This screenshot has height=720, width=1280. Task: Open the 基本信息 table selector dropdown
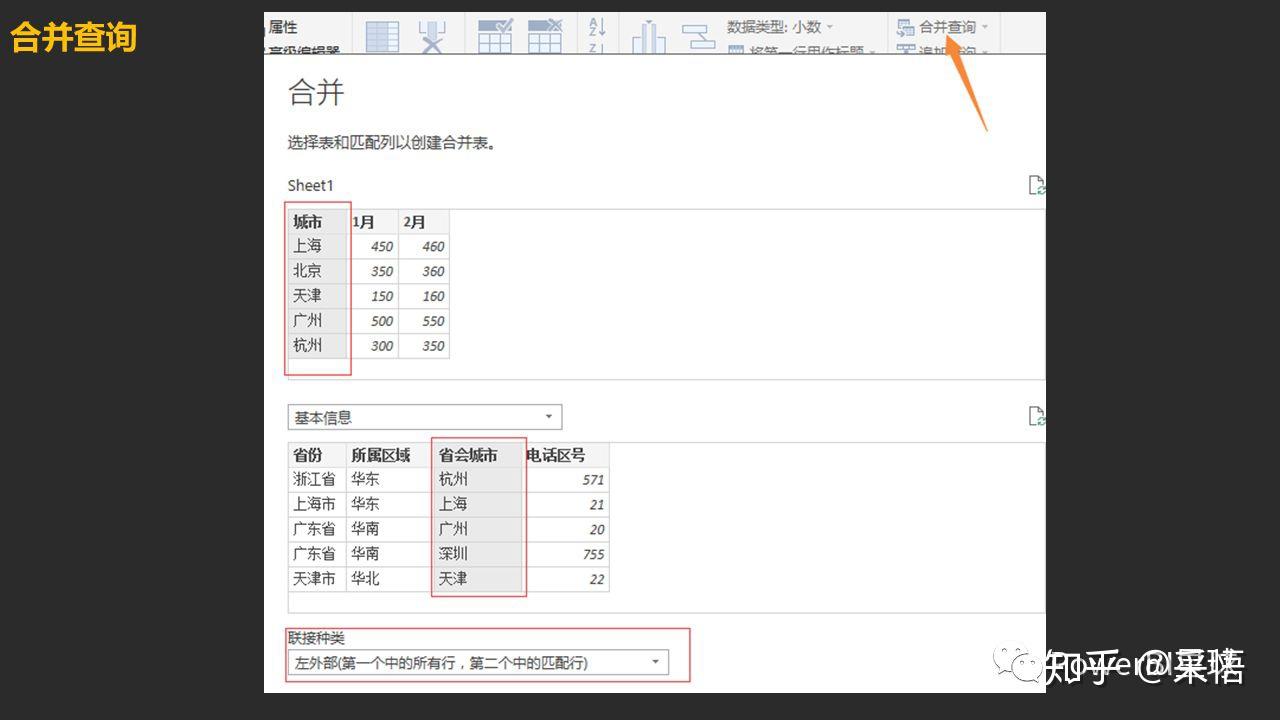[548, 416]
